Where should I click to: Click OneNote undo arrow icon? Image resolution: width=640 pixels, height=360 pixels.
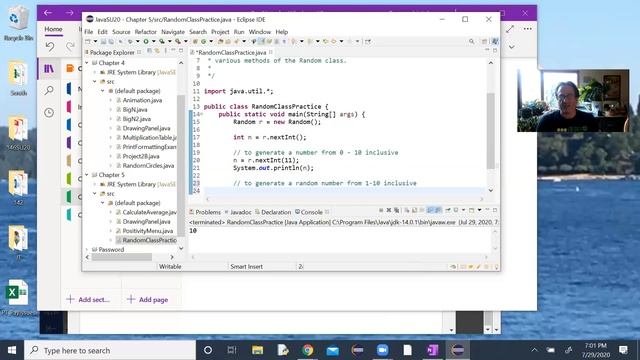pos(50,46)
